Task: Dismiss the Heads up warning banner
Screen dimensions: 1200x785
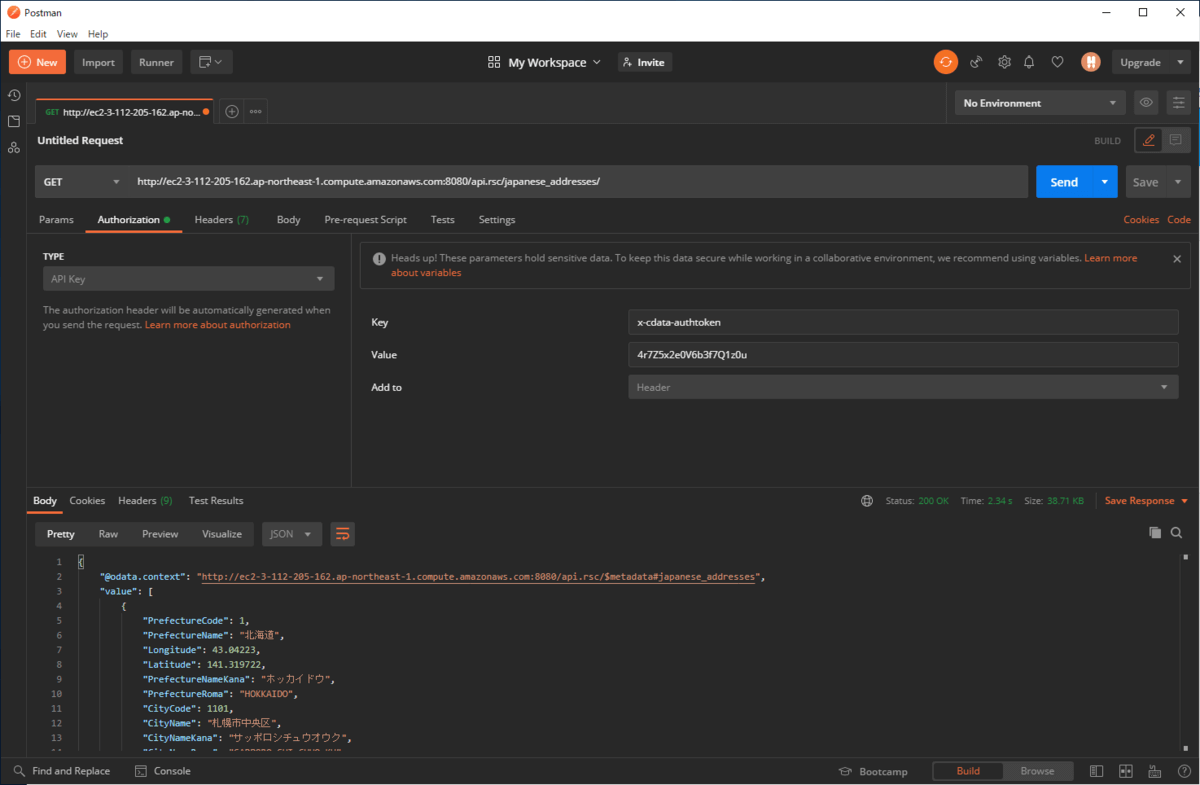Action: click(x=1177, y=258)
